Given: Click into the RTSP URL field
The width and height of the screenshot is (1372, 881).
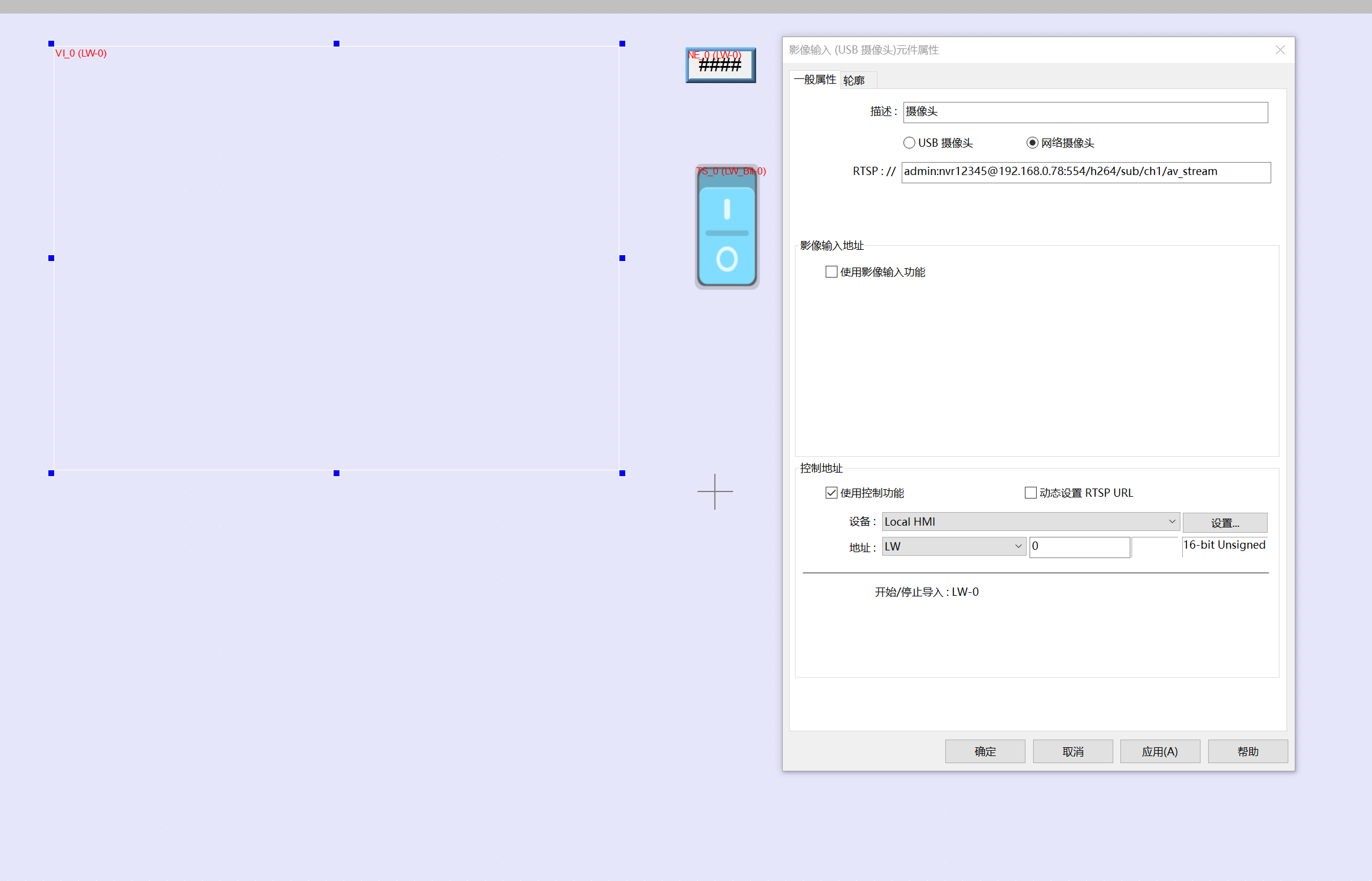Looking at the screenshot, I should pyautogui.click(x=1086, y=172).
